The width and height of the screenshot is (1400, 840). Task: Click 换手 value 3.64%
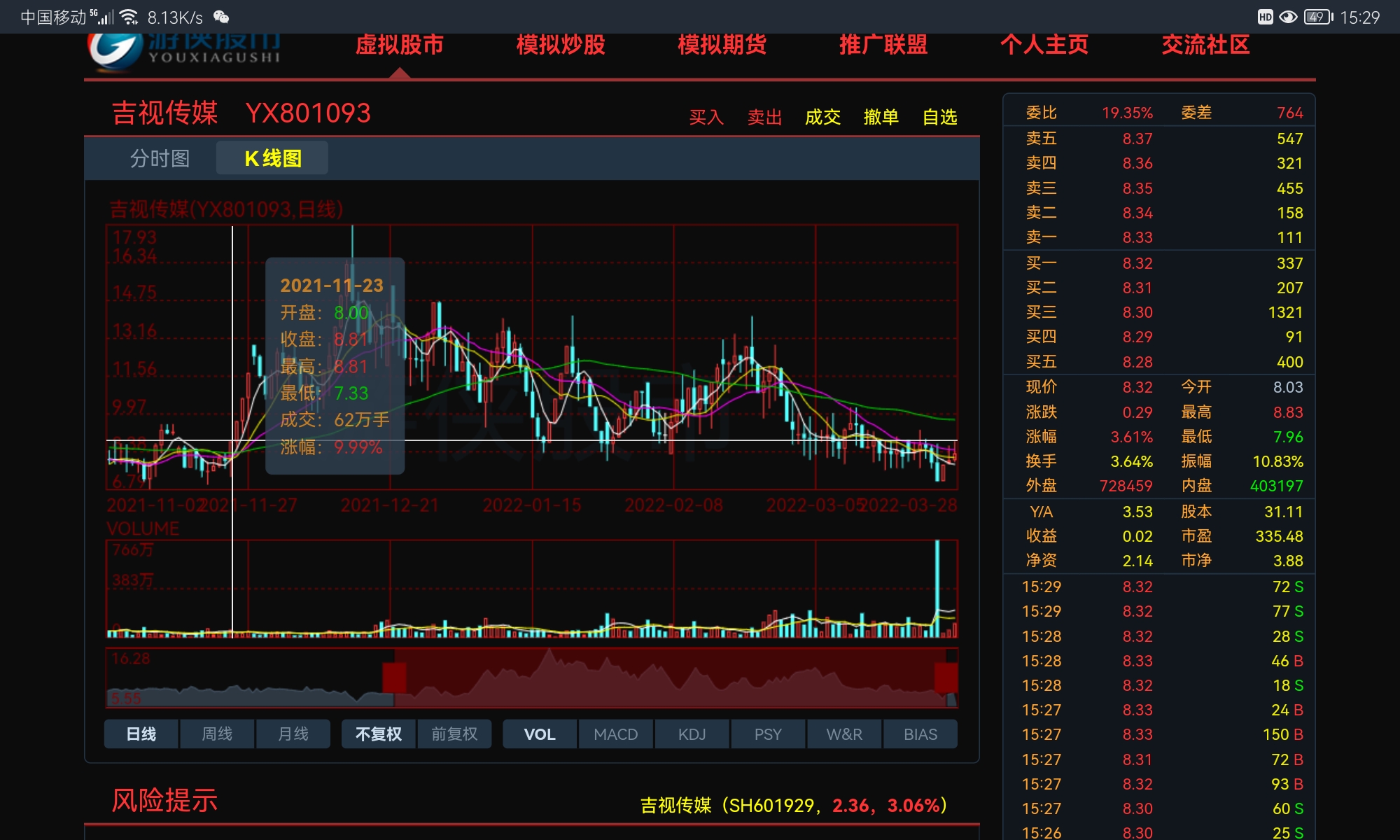pyautogui.click(x=1131, y=461)
